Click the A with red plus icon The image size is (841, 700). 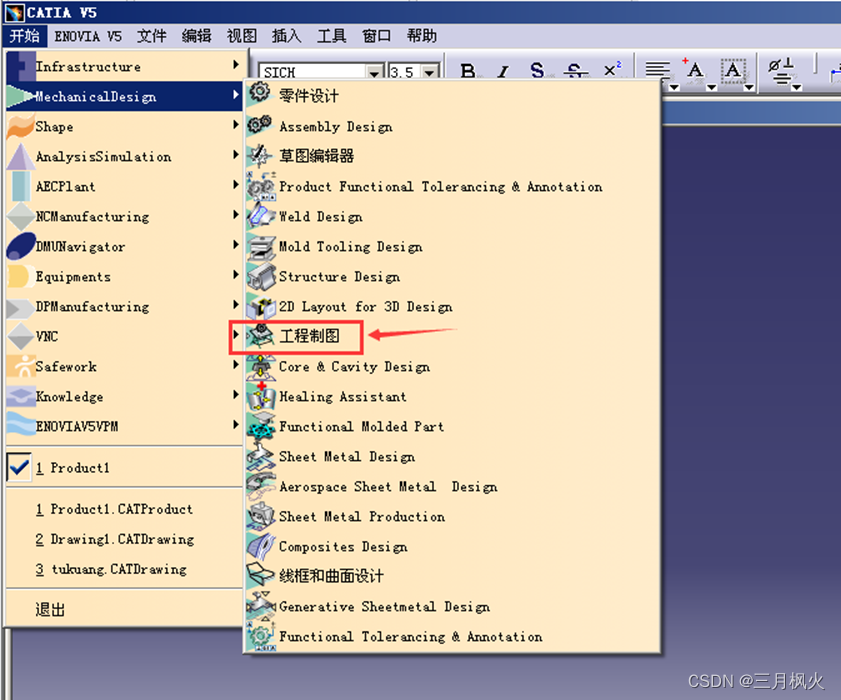click(695, 69)
